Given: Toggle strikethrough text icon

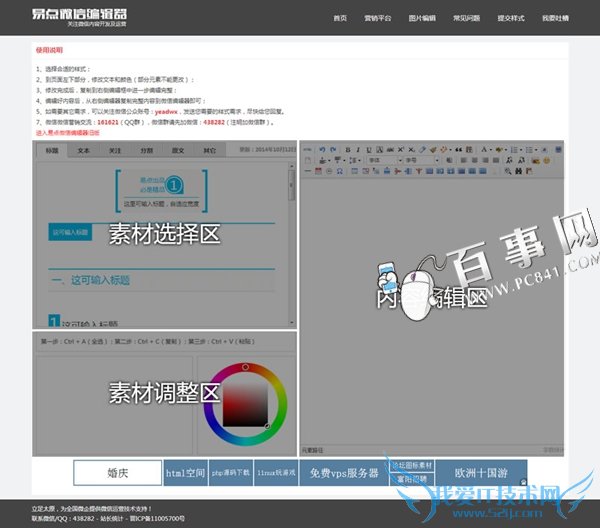Looking at the screenshot, I should point(390,150).
